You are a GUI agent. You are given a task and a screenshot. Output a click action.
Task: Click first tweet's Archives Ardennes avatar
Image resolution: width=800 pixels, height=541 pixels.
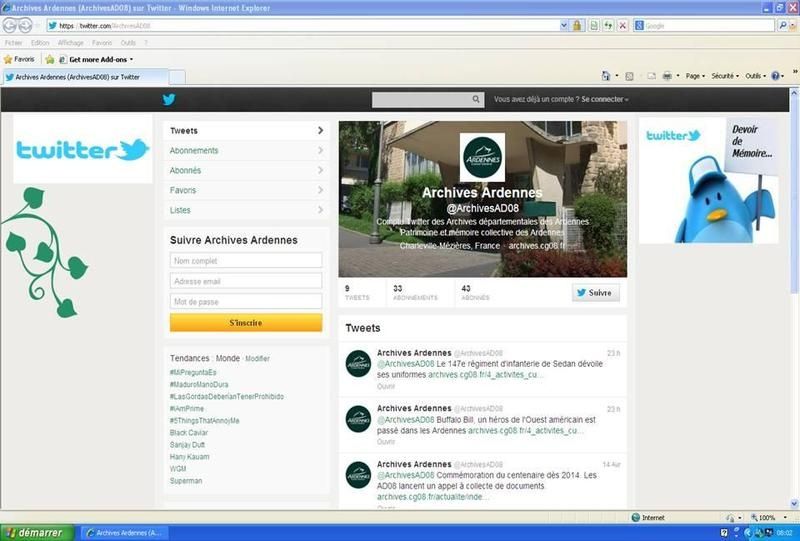pos(359,364)
